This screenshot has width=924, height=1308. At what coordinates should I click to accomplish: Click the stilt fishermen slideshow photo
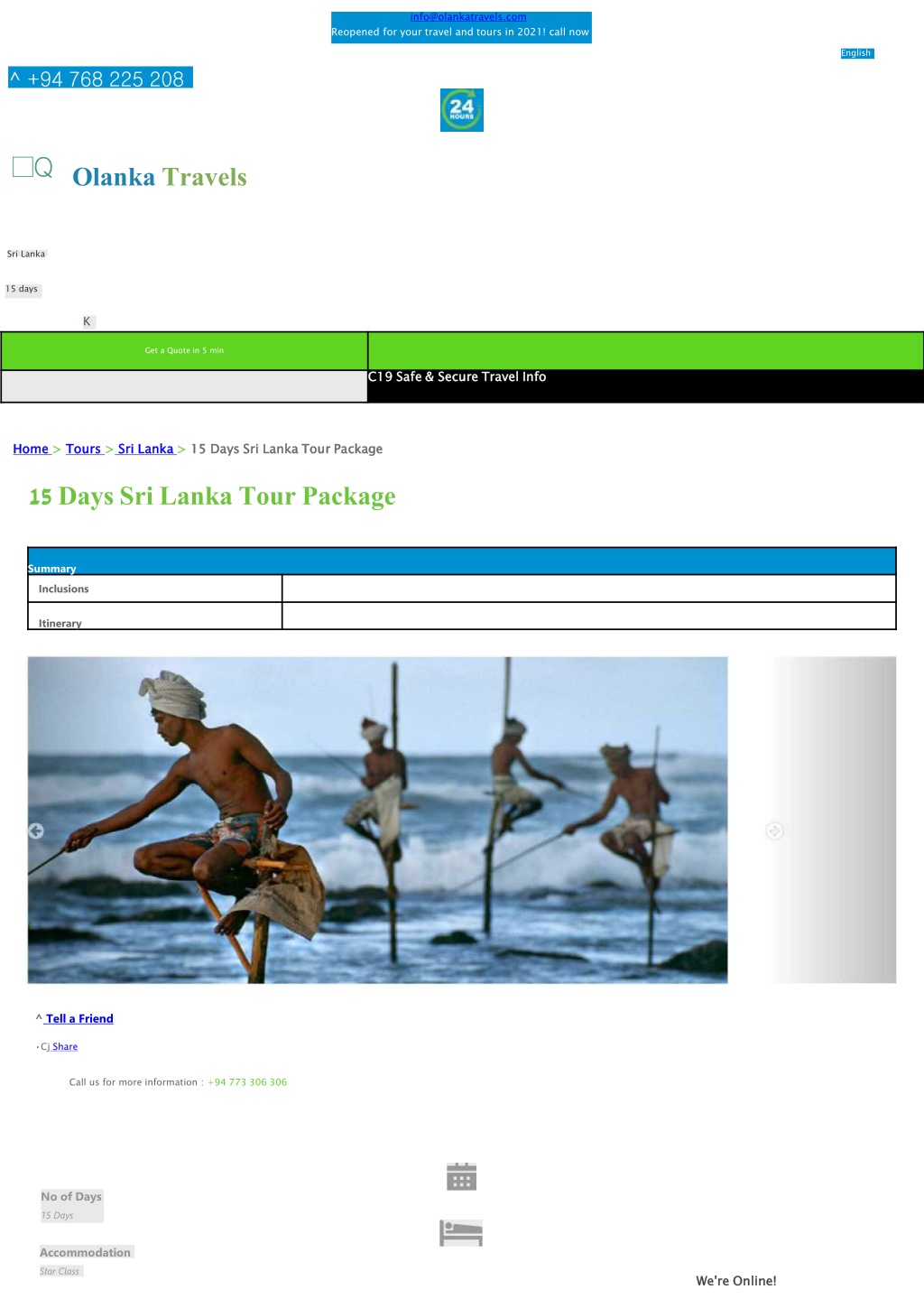tap(377, 820)
